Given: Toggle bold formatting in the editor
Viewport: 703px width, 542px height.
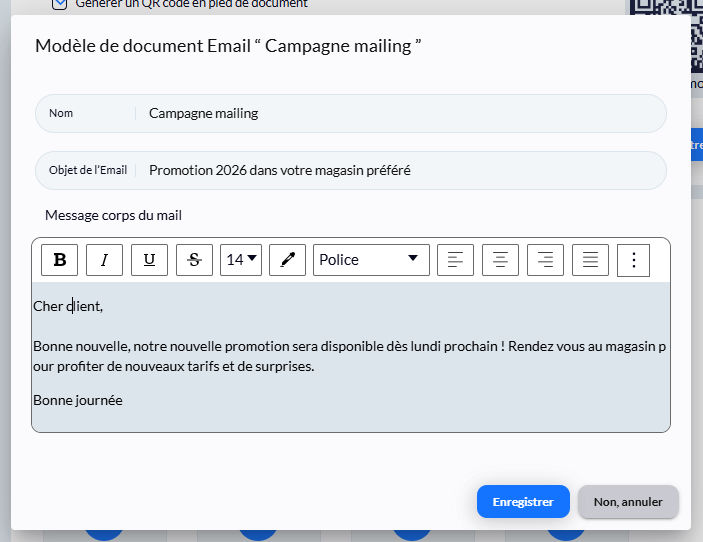Looking at the screenshot, I should pos(59,260).
